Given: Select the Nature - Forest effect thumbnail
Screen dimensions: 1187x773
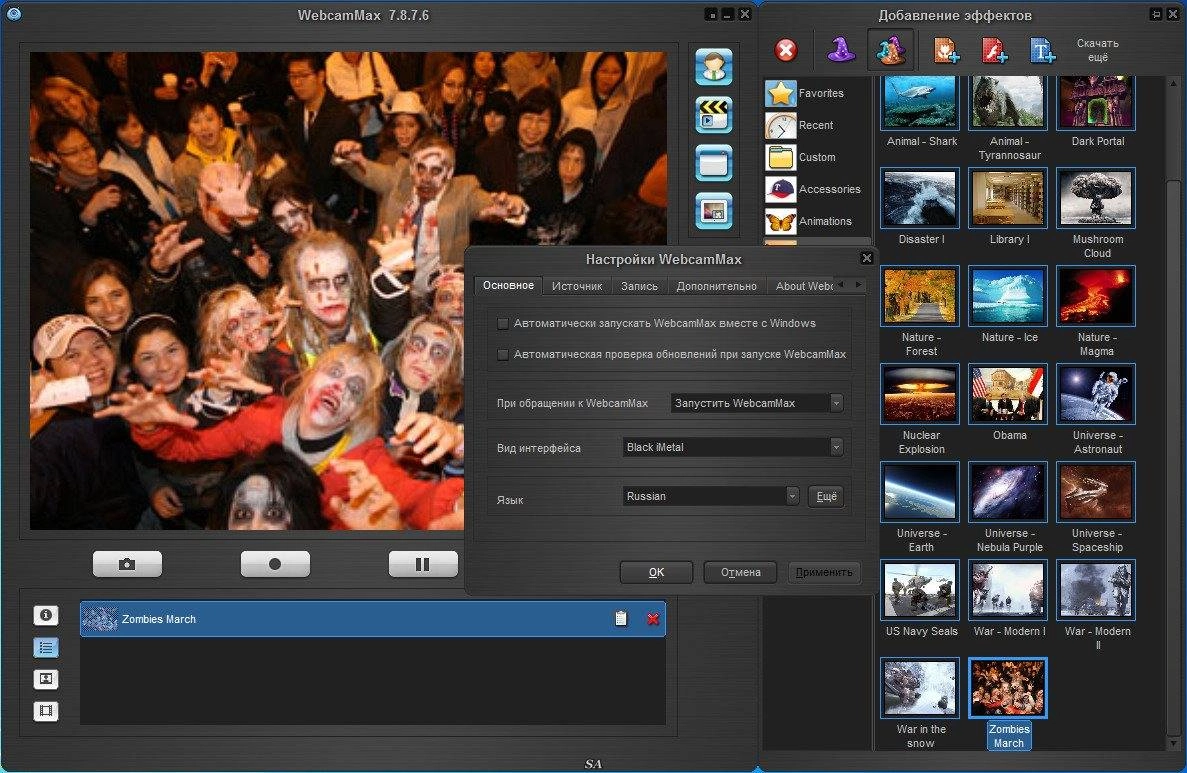Looking at the screenshot, I should (920, 296).
